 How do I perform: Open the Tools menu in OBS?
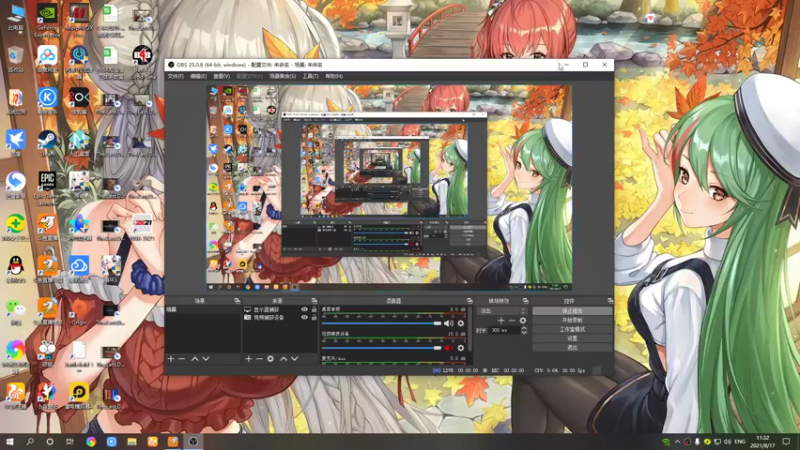click(310, 76)
